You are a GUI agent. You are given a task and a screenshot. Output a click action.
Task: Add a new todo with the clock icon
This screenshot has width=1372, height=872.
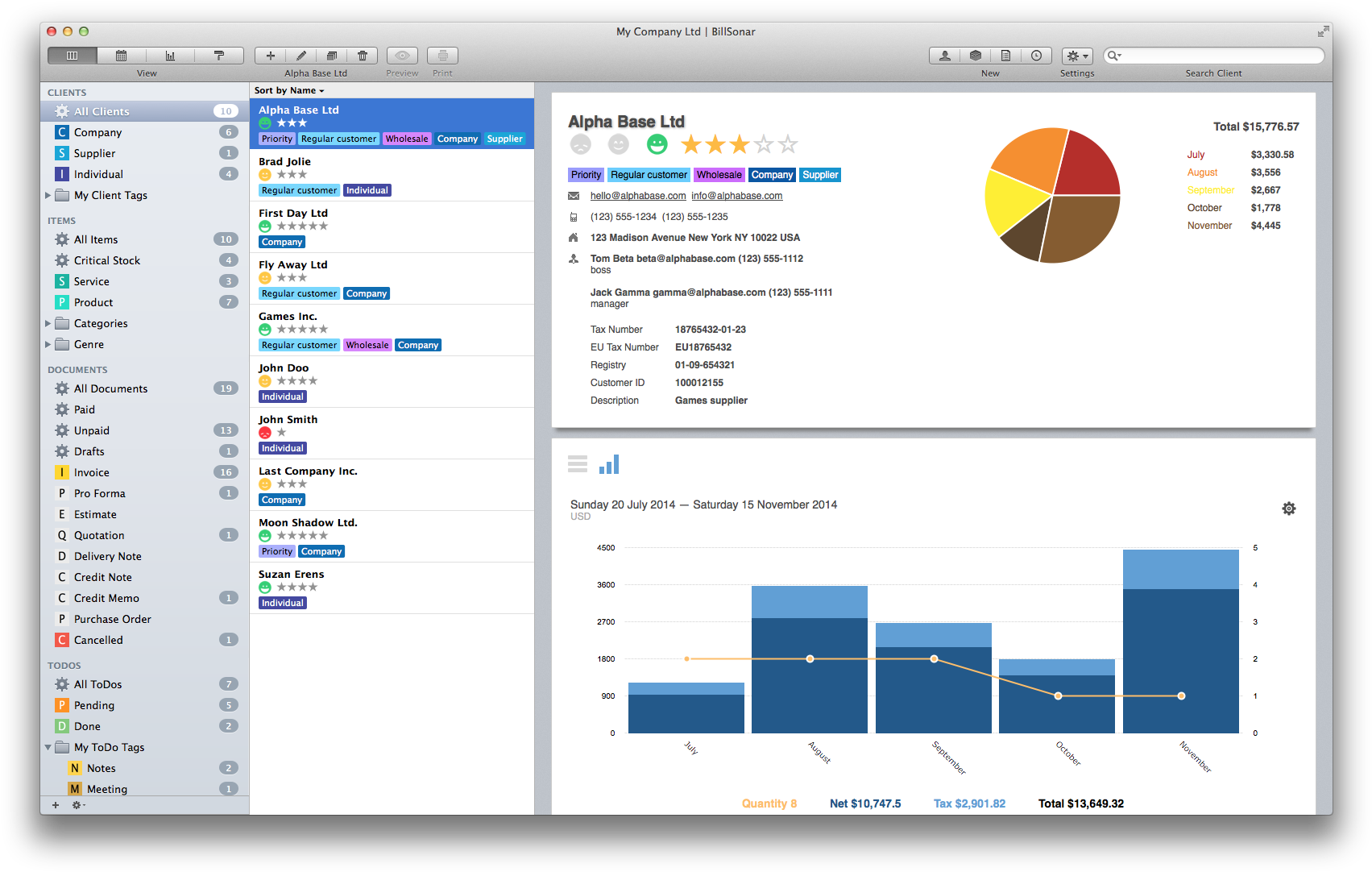(x=1037, y=56)
